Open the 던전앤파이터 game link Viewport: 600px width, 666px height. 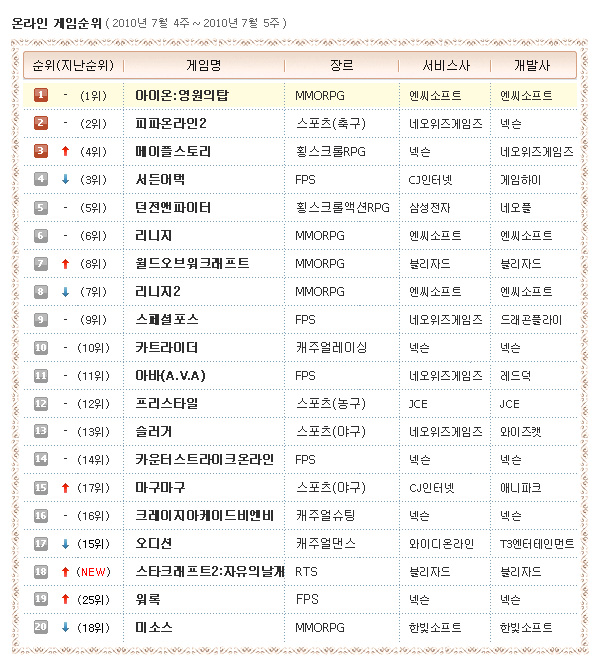(x=173, y=208)
